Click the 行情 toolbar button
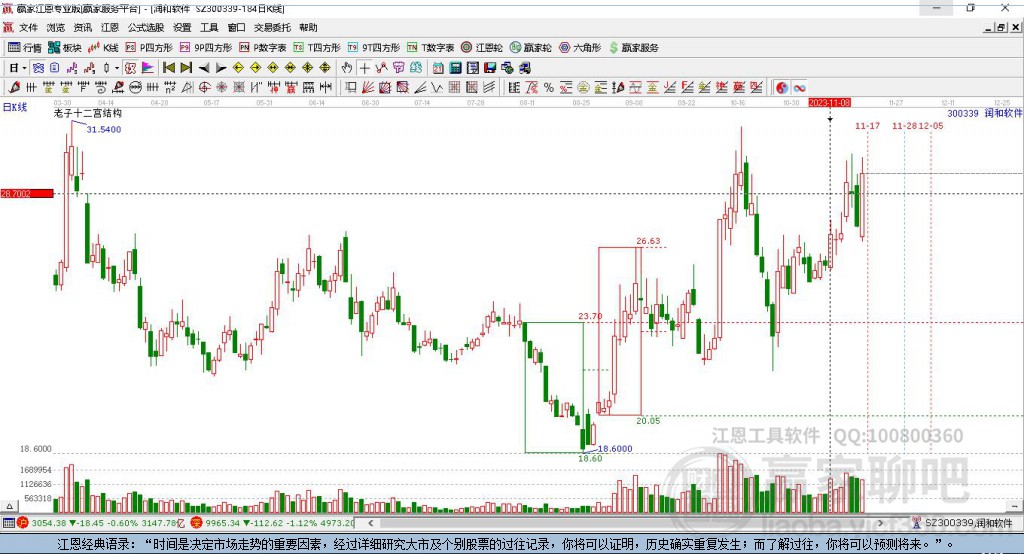The width and height of the screenshot is (1024, 554). pos(25,48)
